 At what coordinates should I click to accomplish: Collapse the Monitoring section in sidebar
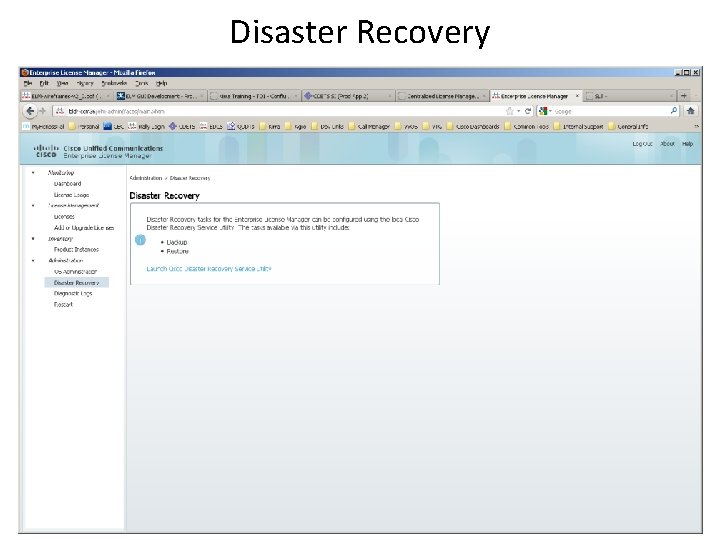click(x=33, y=173)
